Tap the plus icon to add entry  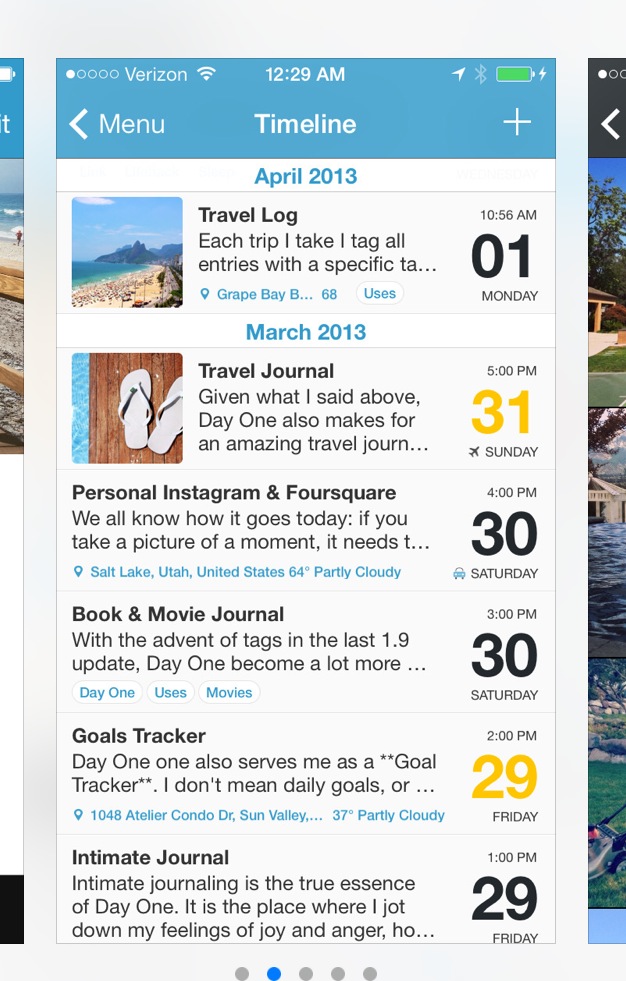(x=517, y=122)
